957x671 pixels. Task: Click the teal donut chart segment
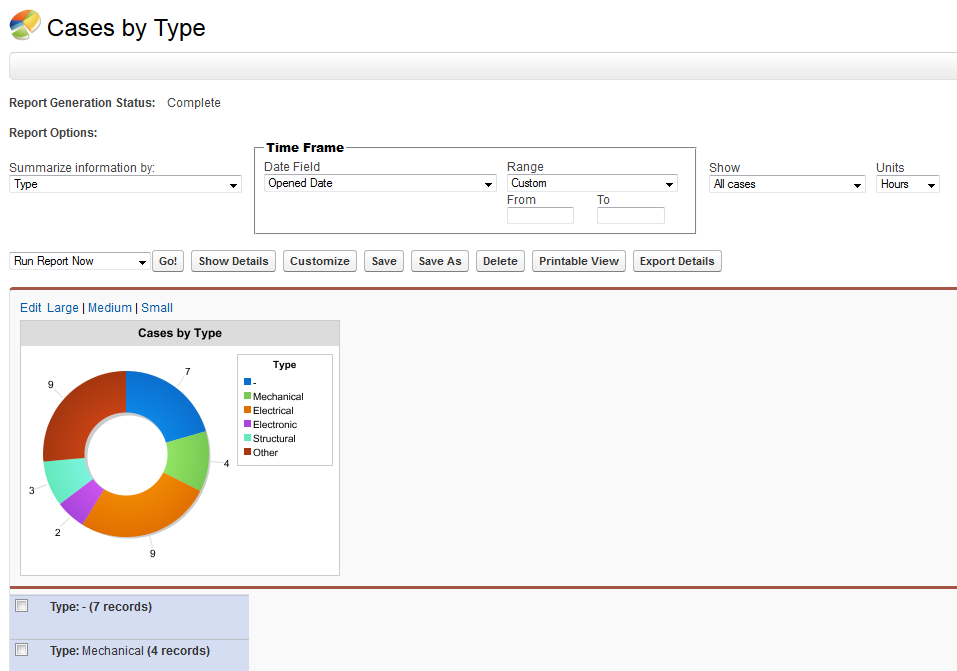click(65, 479)
